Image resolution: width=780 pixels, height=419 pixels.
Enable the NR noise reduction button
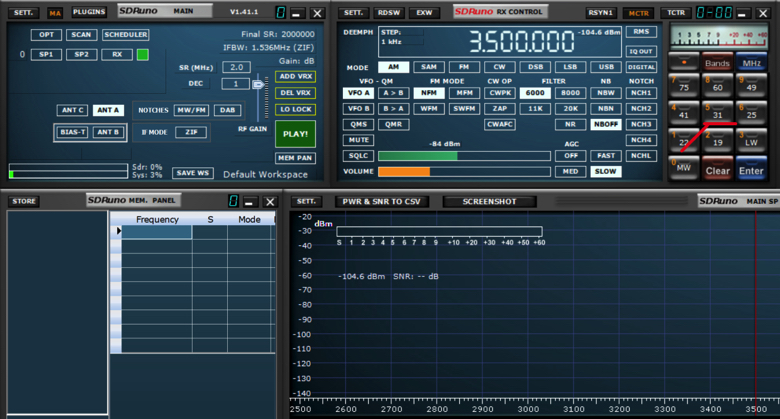click(571, 124)
